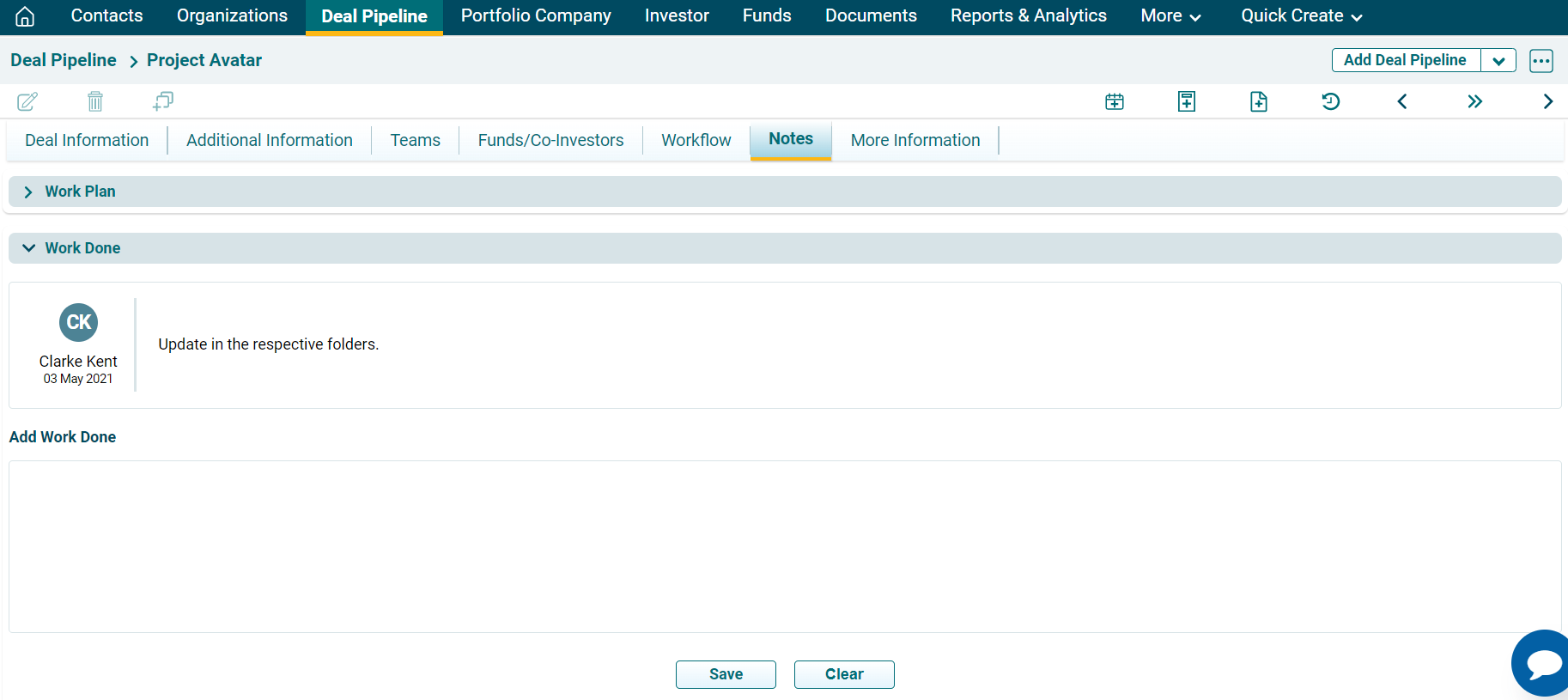Image resolution: width=1568 pixels, height=700 pixels.
Task: Expand the Work Plan section
Action: click(28, 192)
